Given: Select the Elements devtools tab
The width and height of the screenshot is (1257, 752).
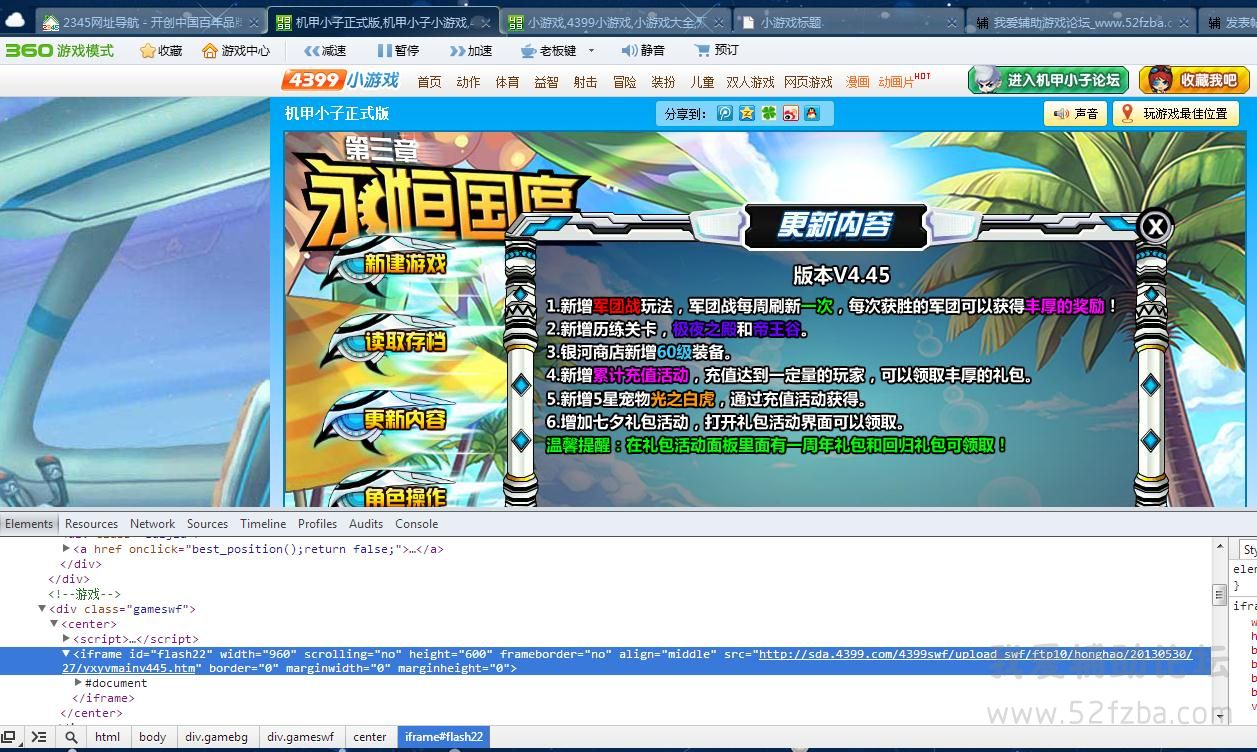Looking at the screenshot, I should point(29,523).
